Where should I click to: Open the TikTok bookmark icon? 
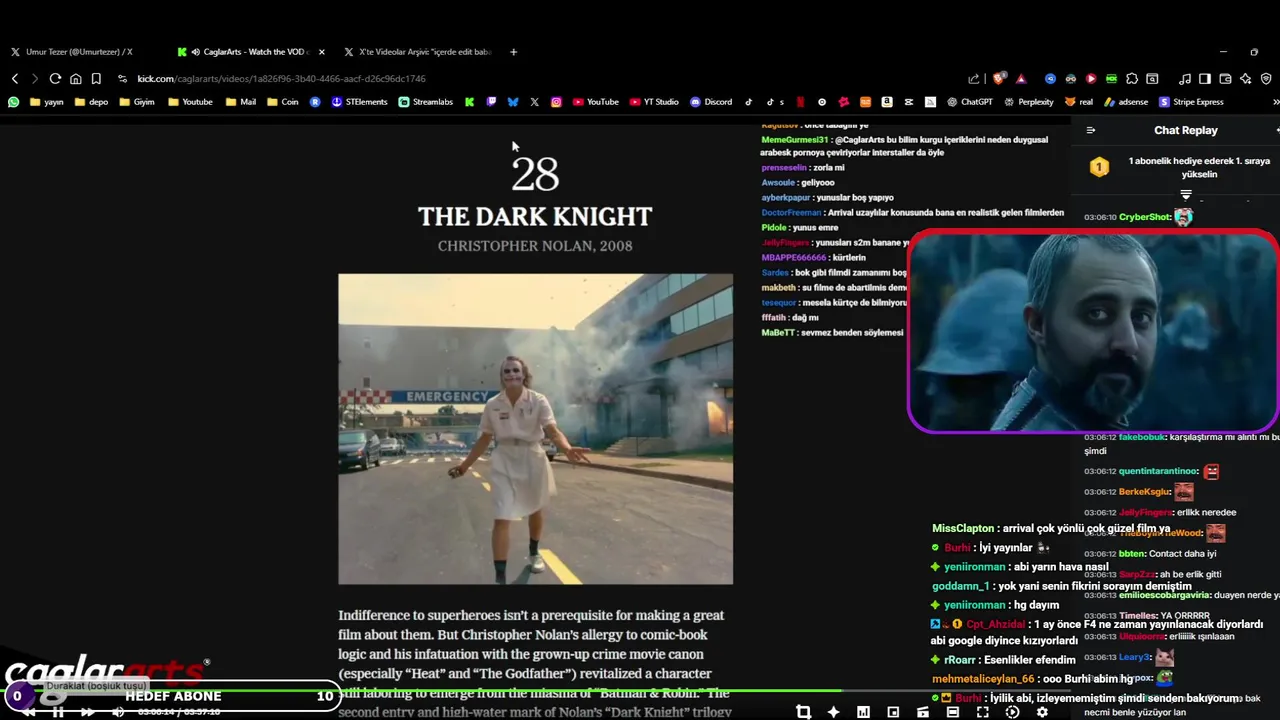[x=748, y=102]
